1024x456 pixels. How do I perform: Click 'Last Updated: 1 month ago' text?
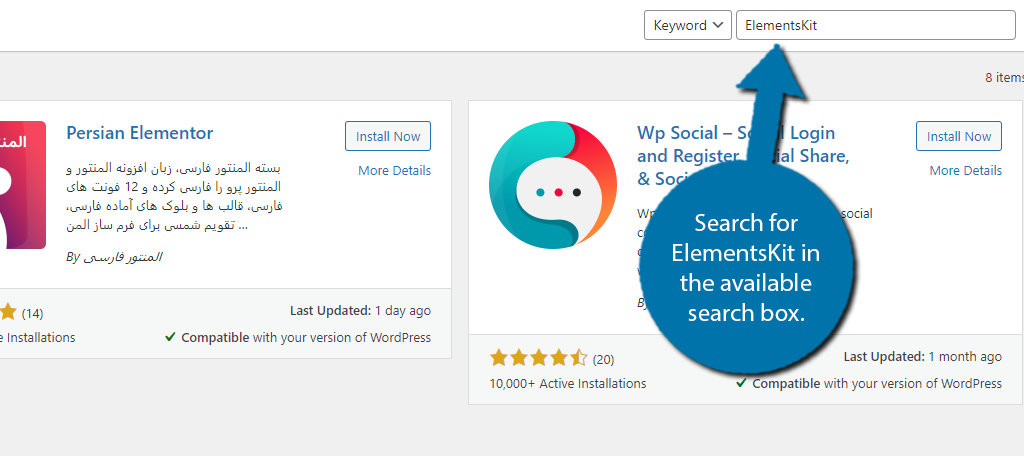coord(923,357)
